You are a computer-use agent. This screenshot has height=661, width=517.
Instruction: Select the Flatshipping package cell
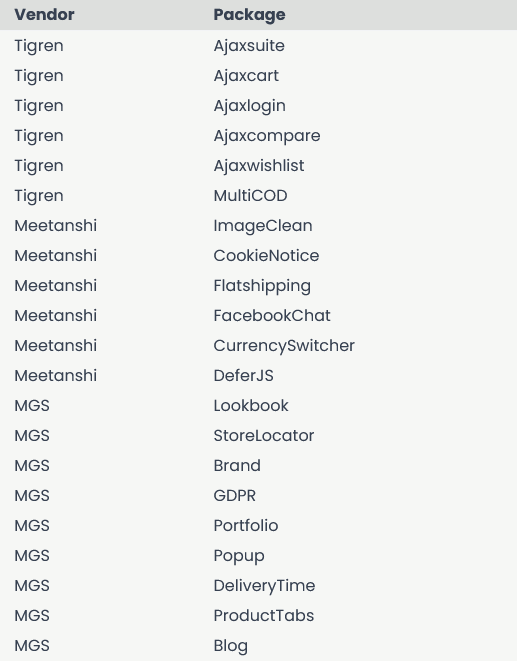point(262,285)
